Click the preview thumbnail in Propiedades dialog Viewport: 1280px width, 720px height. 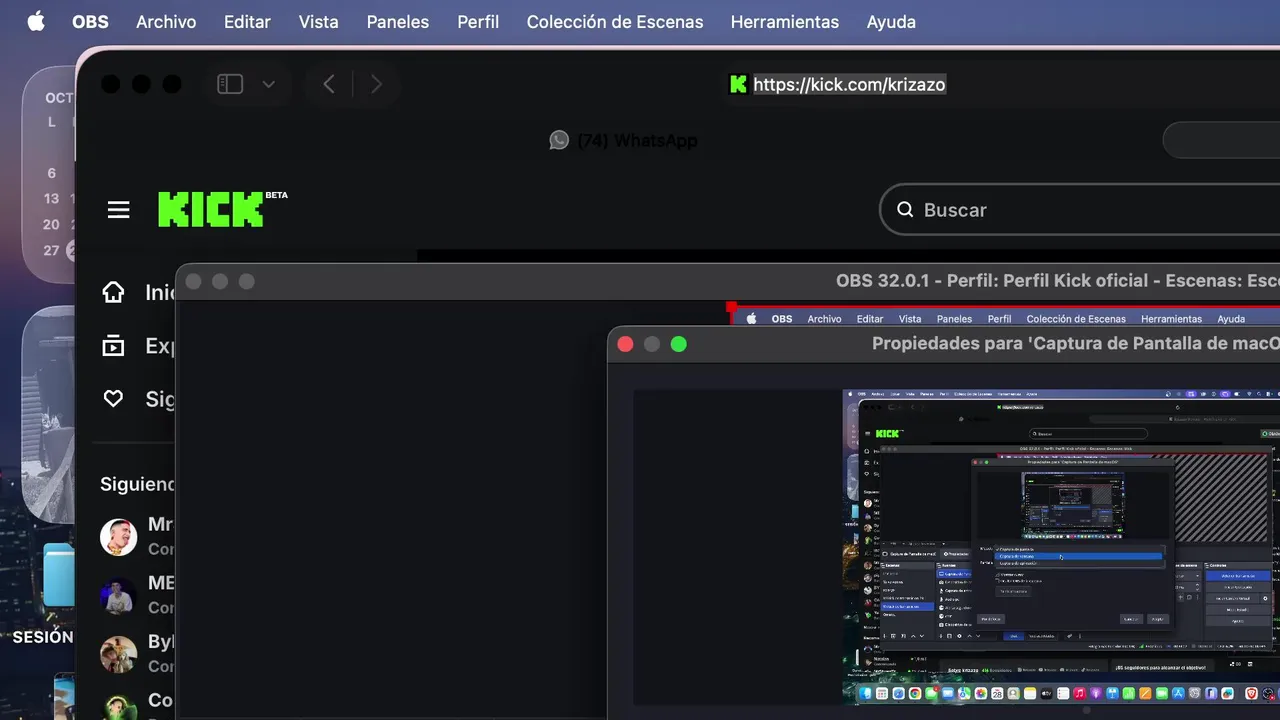click(x=1061, y=547)
